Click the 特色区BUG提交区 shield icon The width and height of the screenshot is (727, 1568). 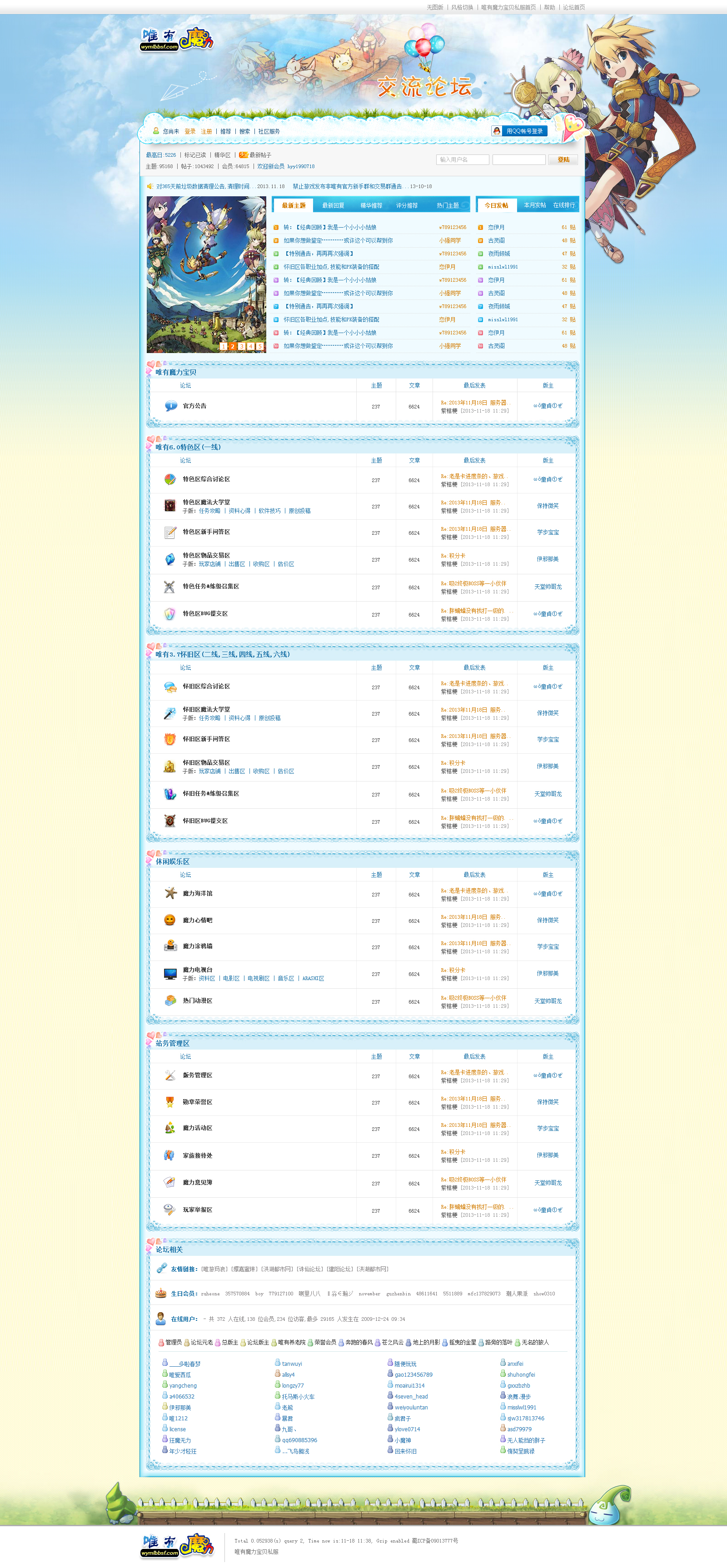170,614
